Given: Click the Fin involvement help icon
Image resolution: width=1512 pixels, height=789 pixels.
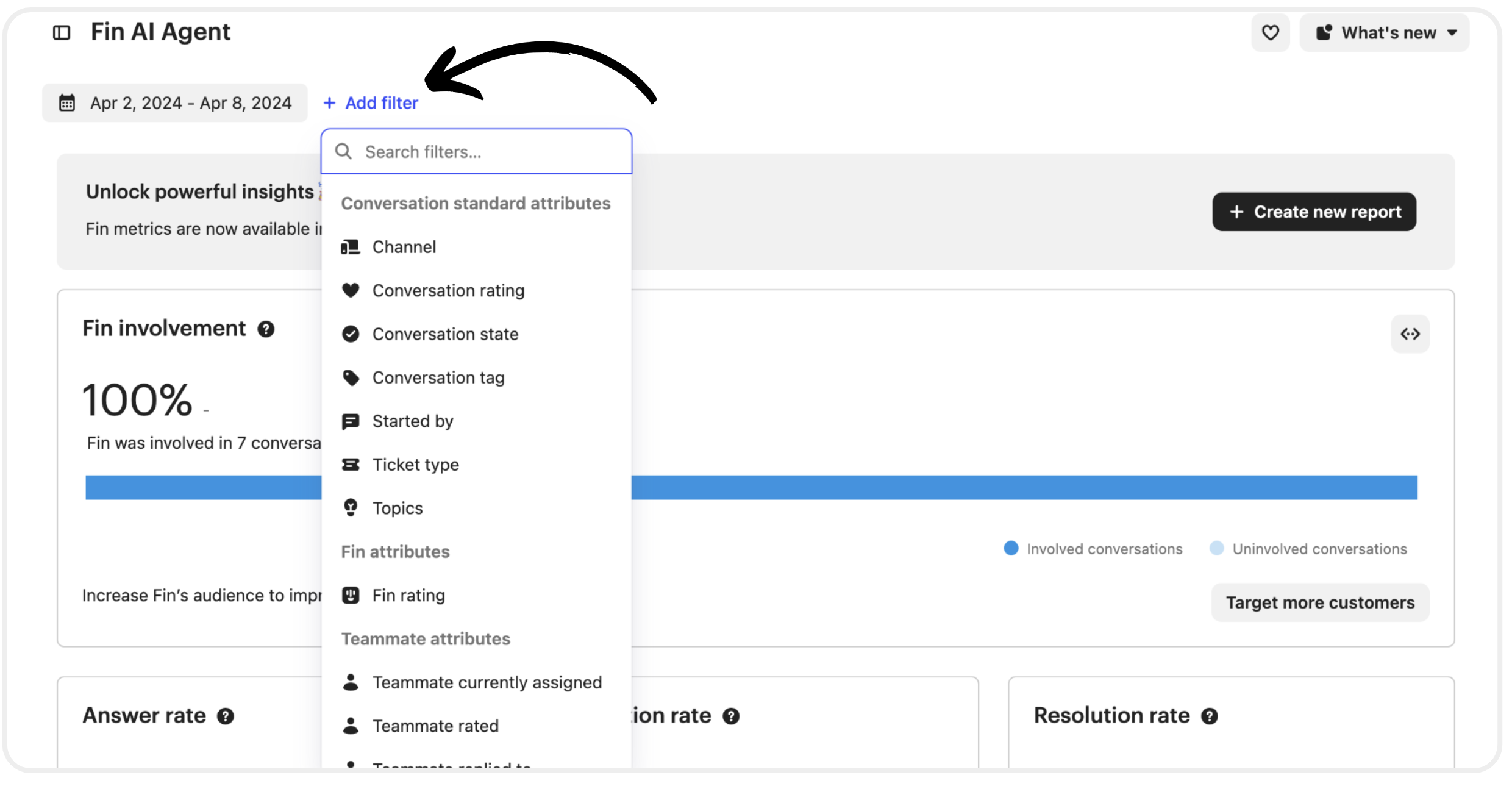Looking at the screenshot, I should tap(266, 329).
